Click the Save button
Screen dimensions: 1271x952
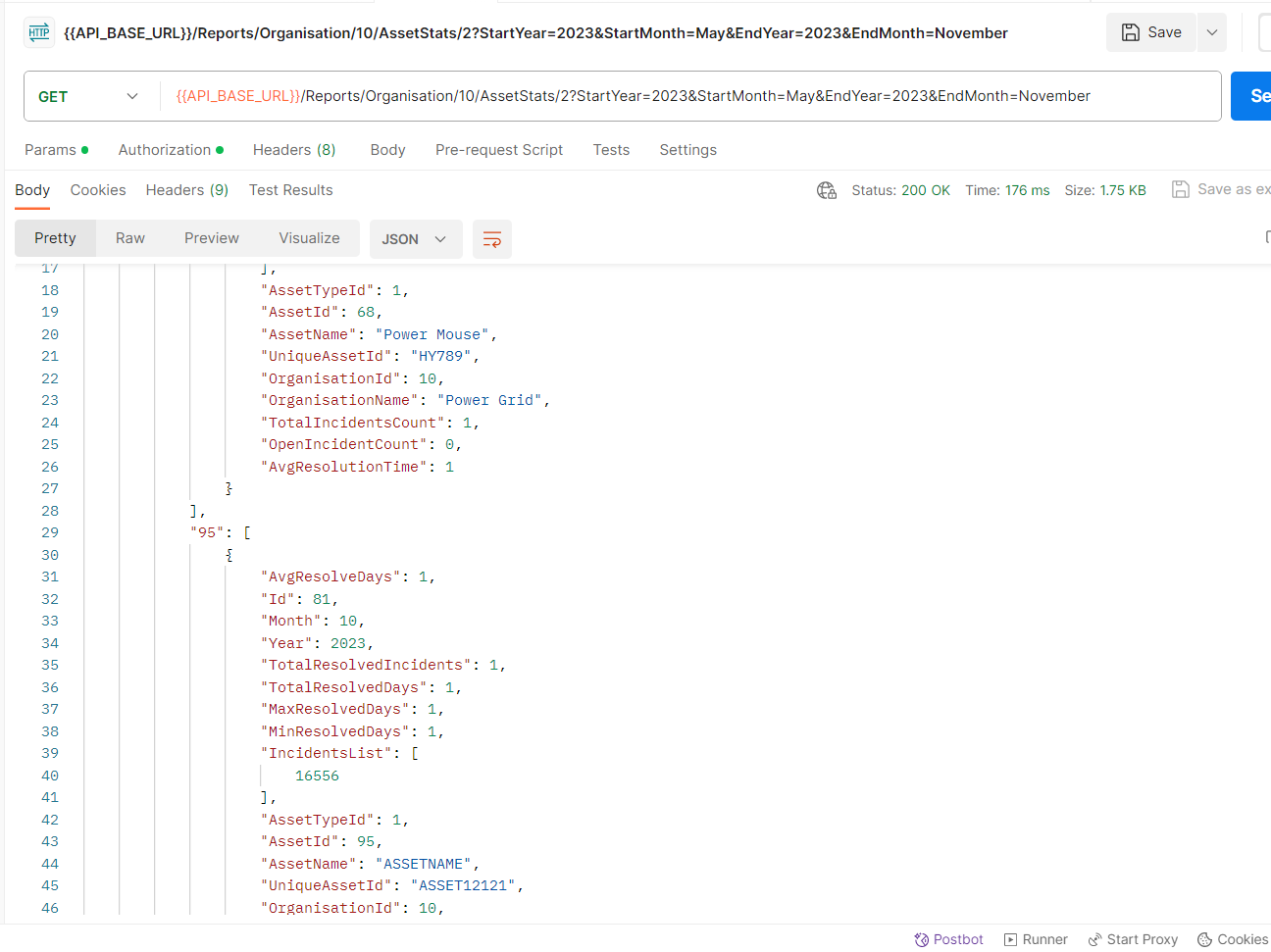click(x=1151, y=32)
